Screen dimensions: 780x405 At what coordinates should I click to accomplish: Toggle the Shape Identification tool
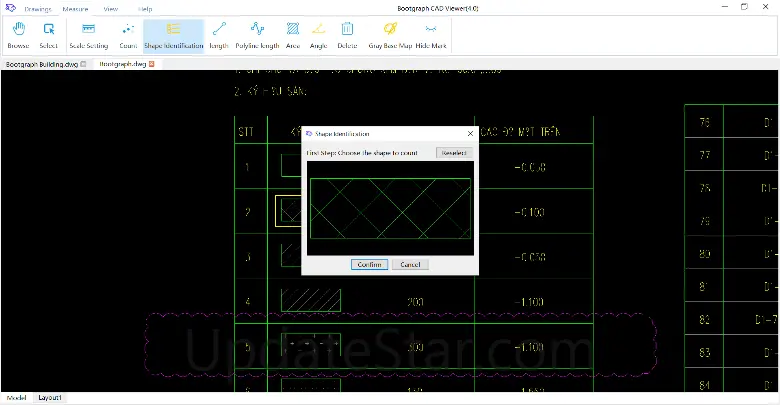pyautogui.click(x=174, y=35)
